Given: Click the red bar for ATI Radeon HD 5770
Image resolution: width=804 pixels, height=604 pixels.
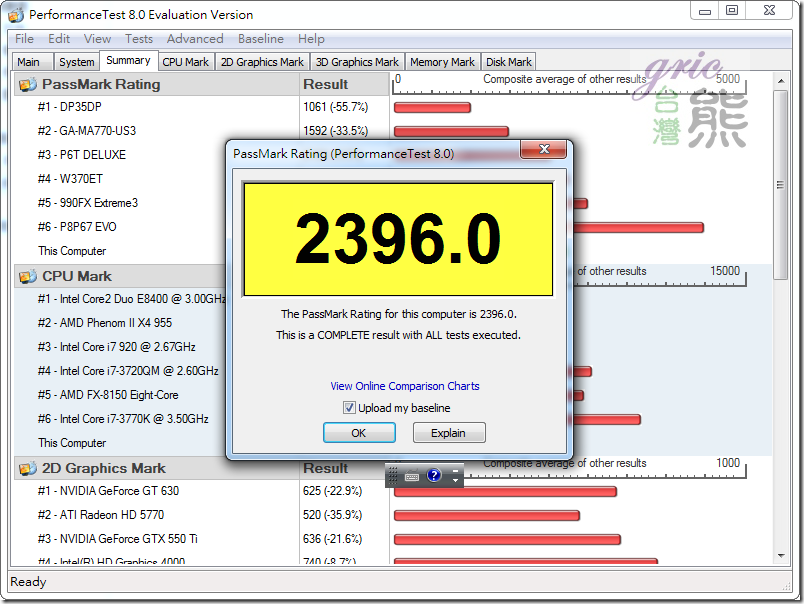Looking at the screenshot, I should coord(487,516).
